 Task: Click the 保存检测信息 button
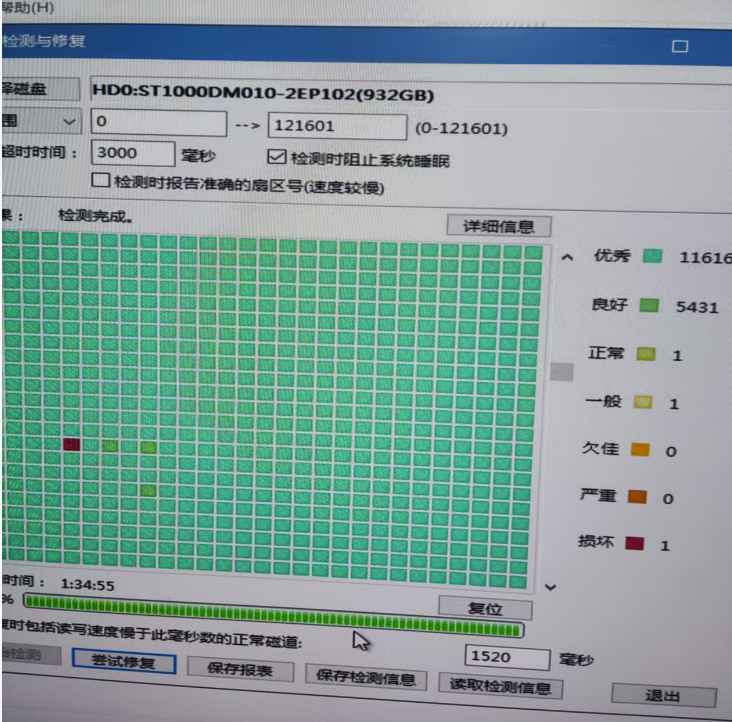click(x=366, y=677)
